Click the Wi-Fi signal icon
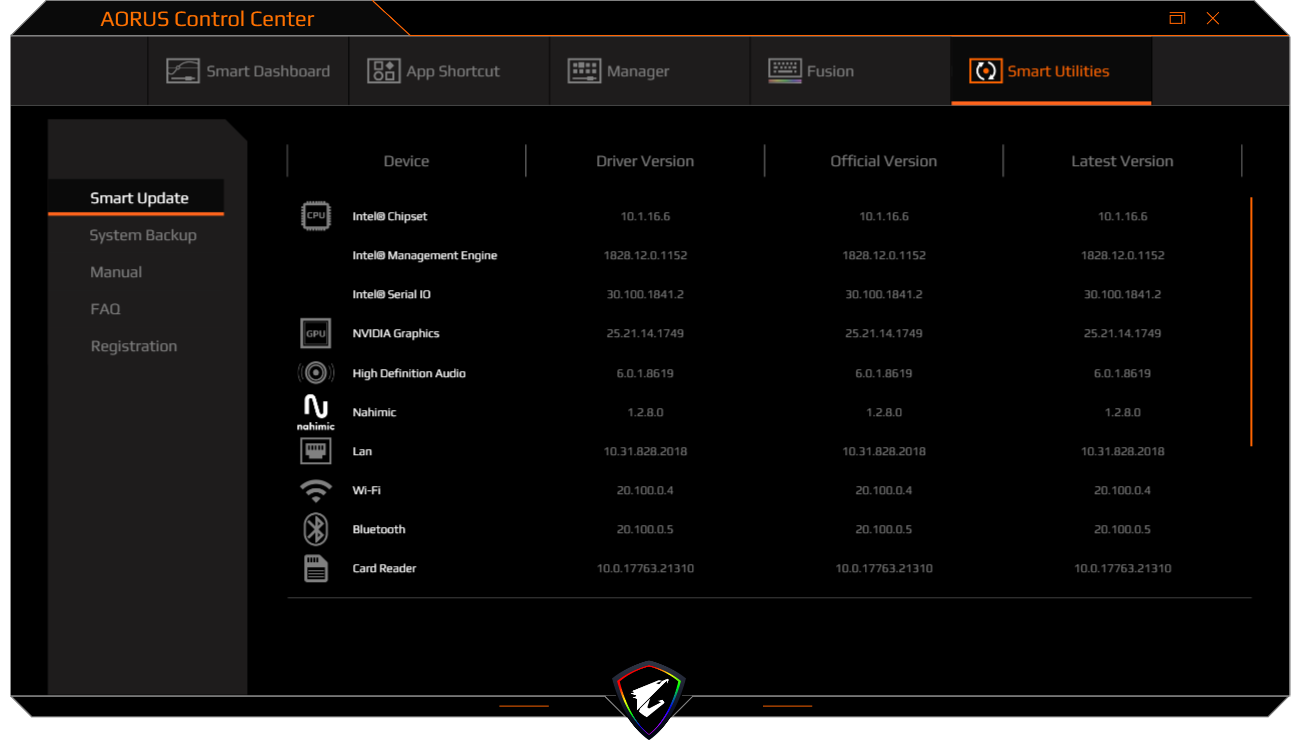The width and height of the screenshot is (1300, 740). coord(316,490)
